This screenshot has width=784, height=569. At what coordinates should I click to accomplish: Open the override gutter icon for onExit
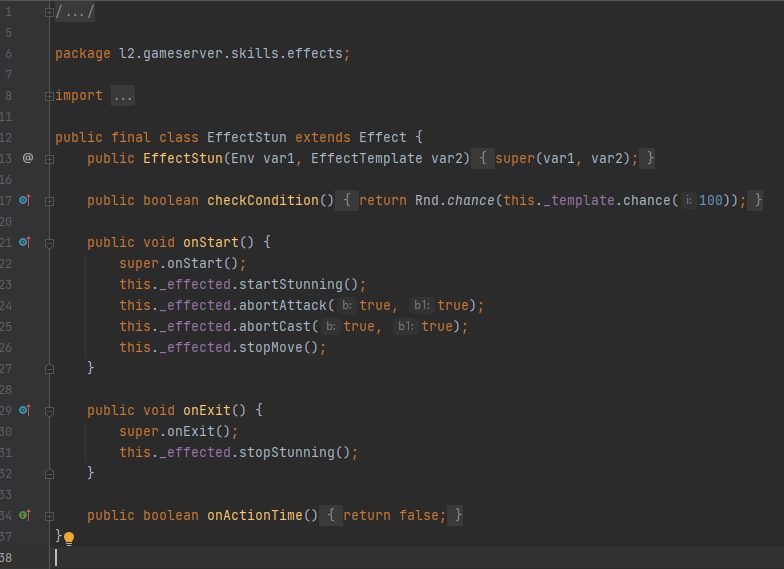tap(25, 410)
